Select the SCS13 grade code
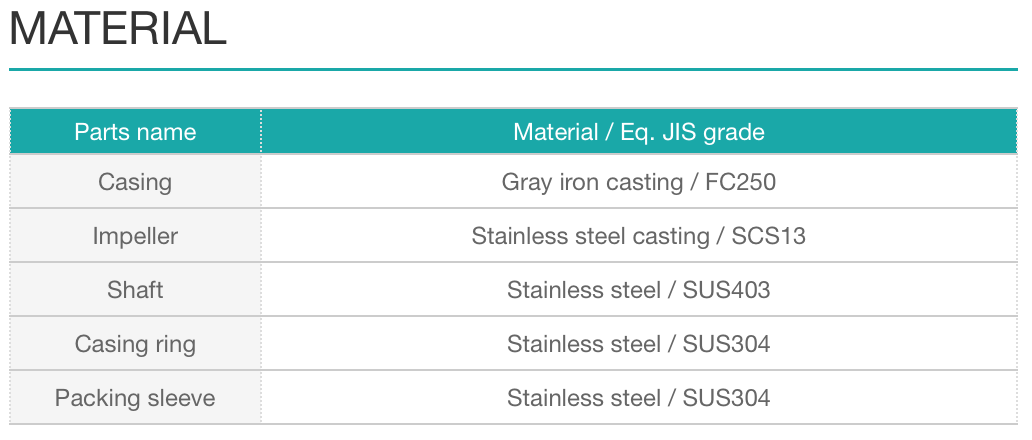 (x=767, y=236)
